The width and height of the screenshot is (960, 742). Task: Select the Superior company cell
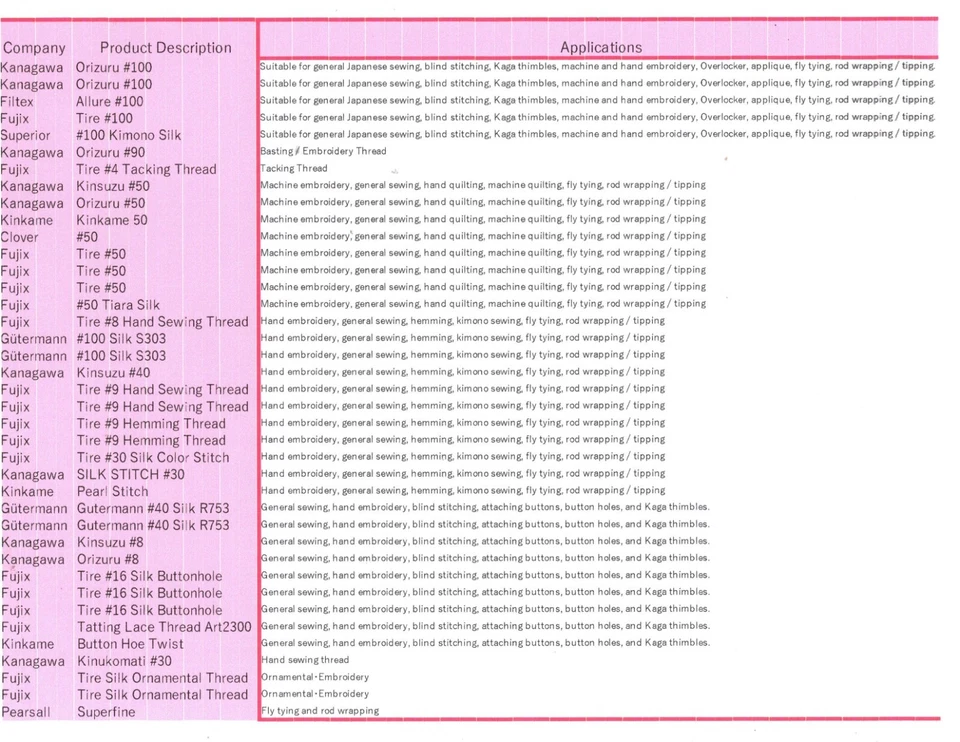pyautogui.click(x=25, y=135)
